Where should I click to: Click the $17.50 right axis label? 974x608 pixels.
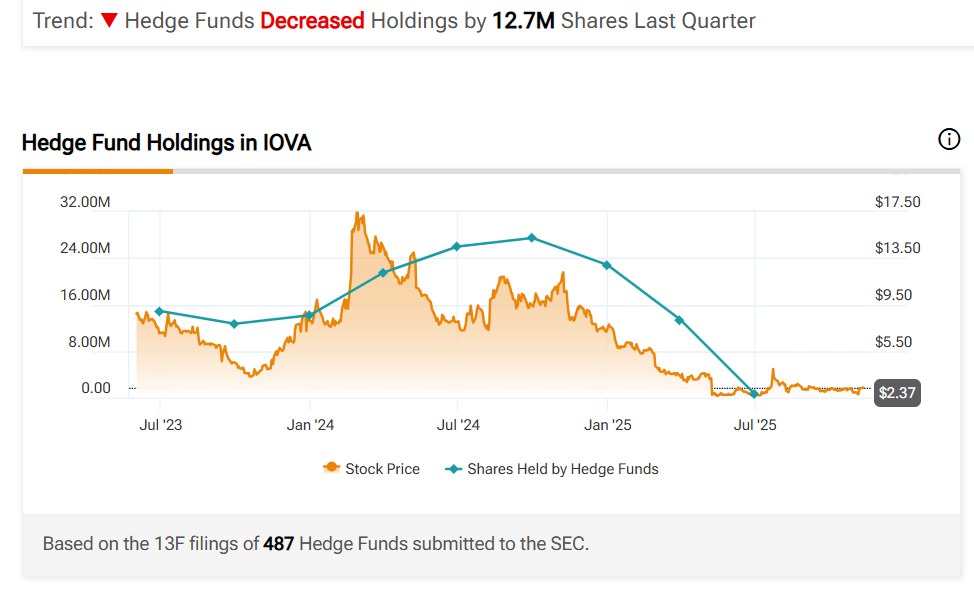click(x=897, y=202)
